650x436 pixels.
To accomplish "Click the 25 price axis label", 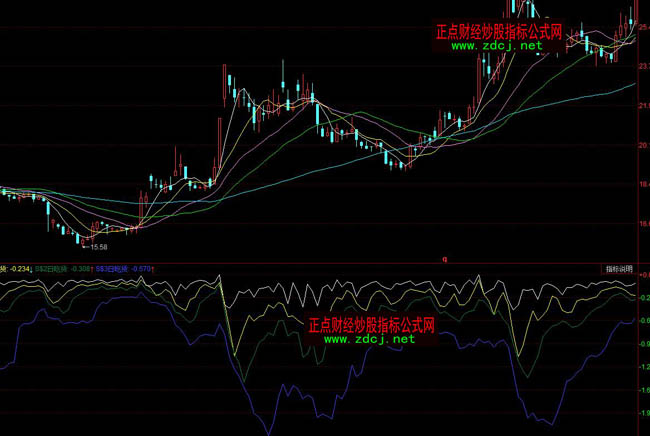I will 643,28.
